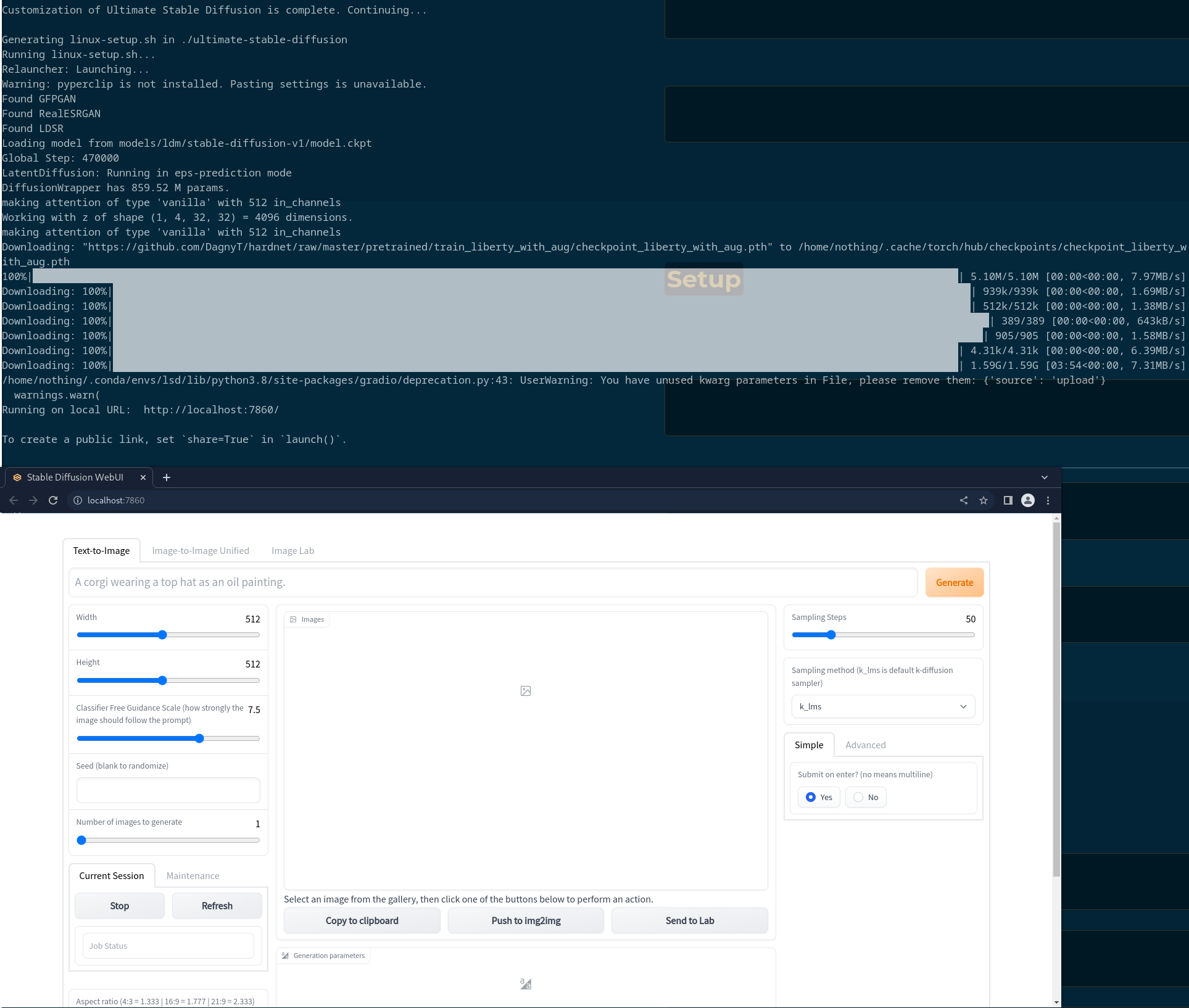Click the Setup heading behind terminal
The image size is (1189, 1008).
[703, 279]
